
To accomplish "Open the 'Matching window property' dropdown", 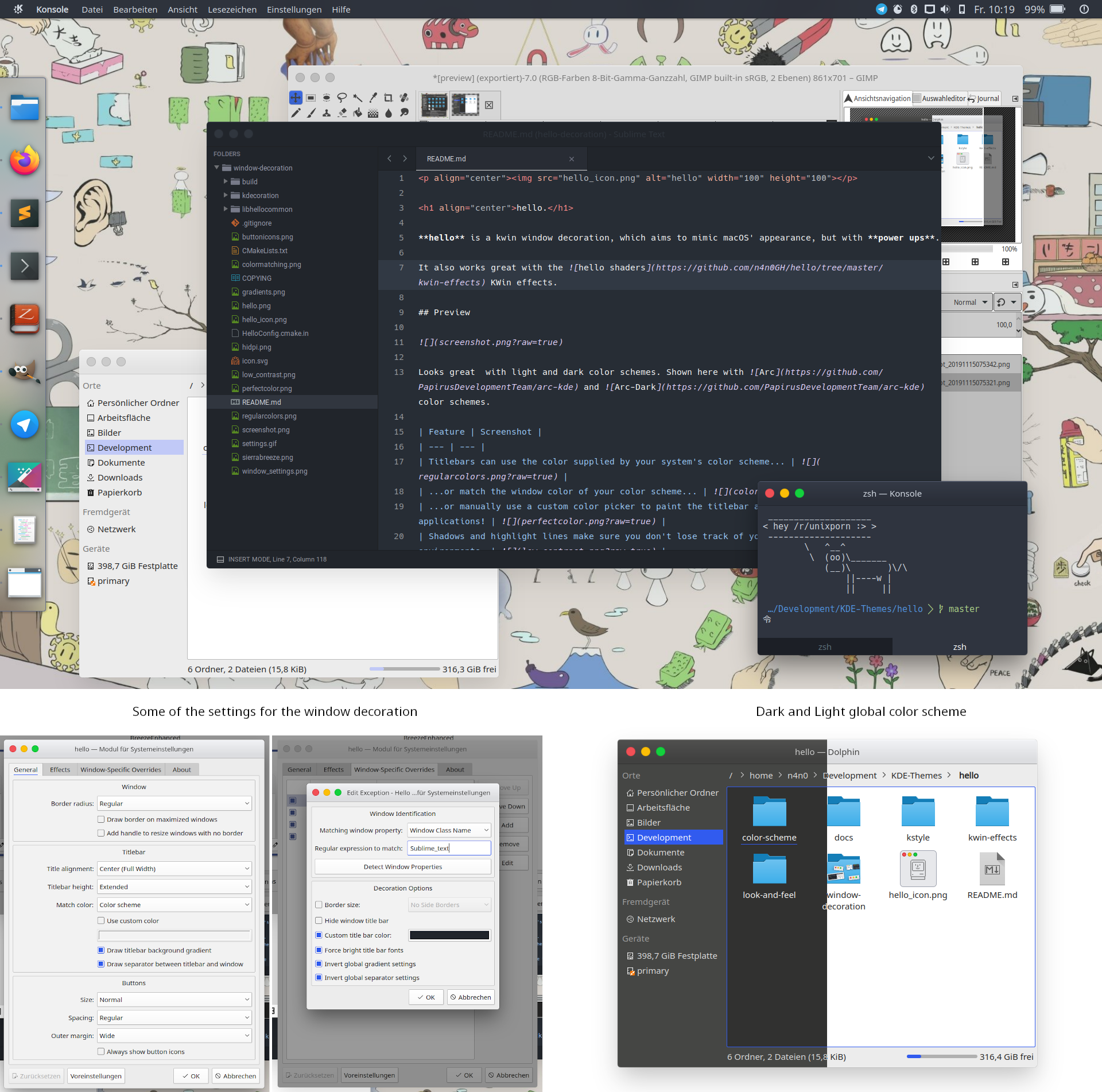I will 449,830.
